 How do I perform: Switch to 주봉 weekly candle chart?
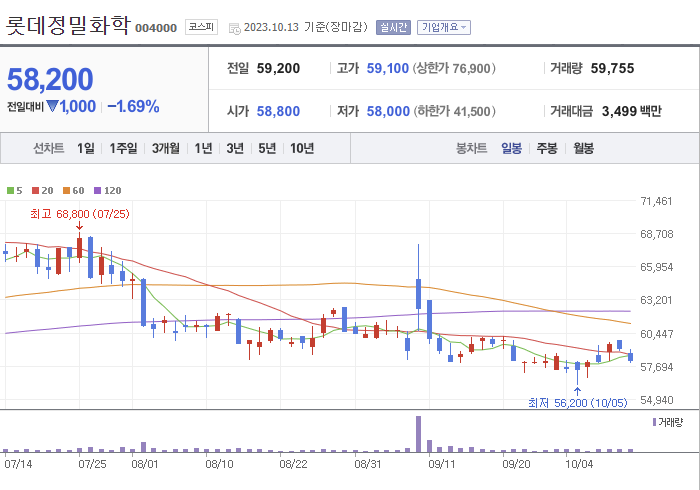coord(547,148)
